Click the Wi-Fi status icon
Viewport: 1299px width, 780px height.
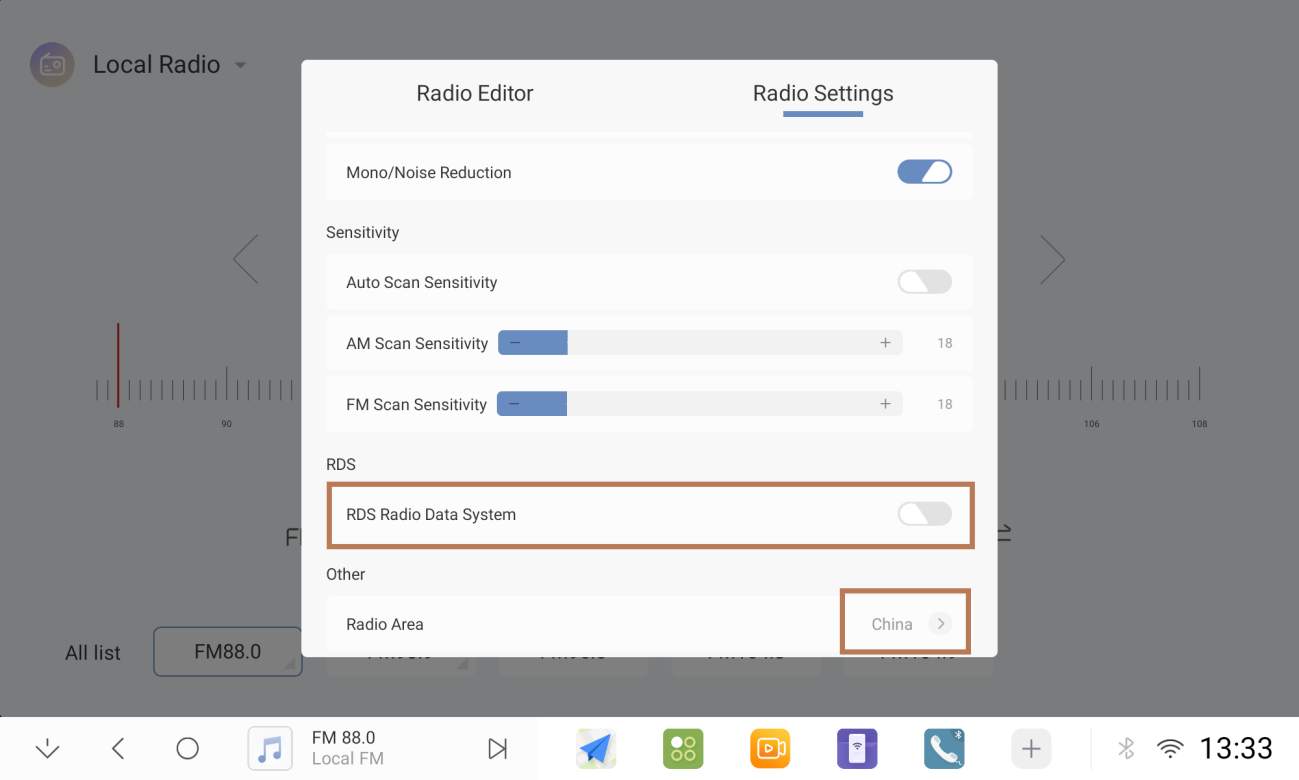tap(1169, 748)
